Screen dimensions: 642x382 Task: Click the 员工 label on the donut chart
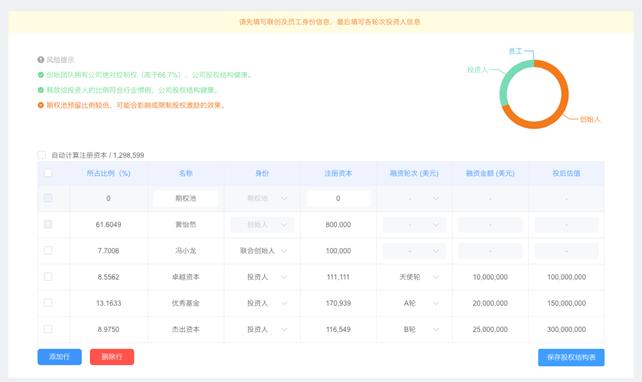[515, 51]
